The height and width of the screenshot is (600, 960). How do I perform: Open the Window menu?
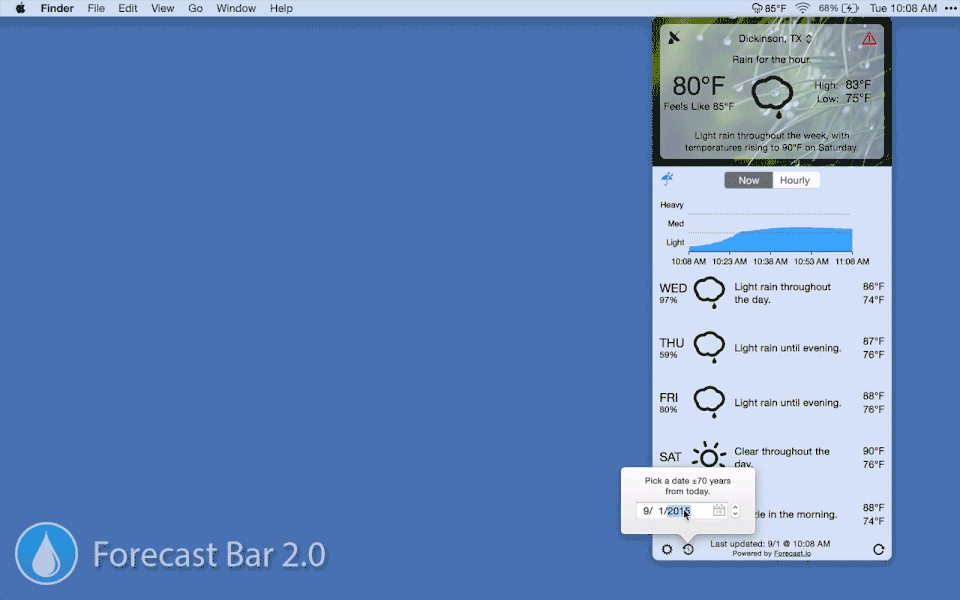tap(236, 8)
